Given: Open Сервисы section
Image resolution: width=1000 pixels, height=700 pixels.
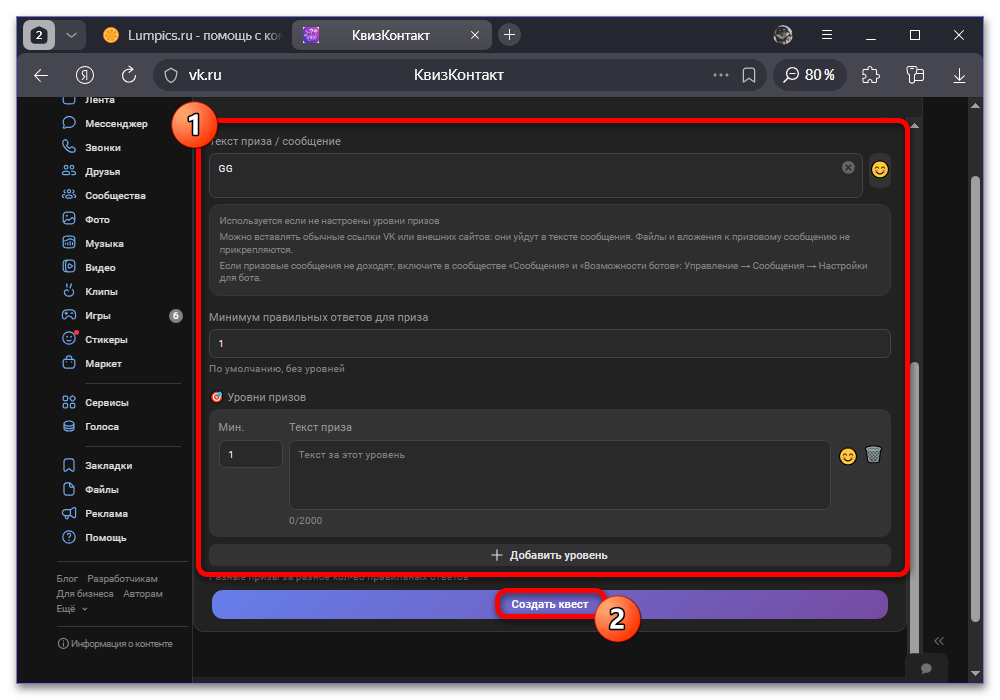Looking at the screenshot, I should [95, 402].
